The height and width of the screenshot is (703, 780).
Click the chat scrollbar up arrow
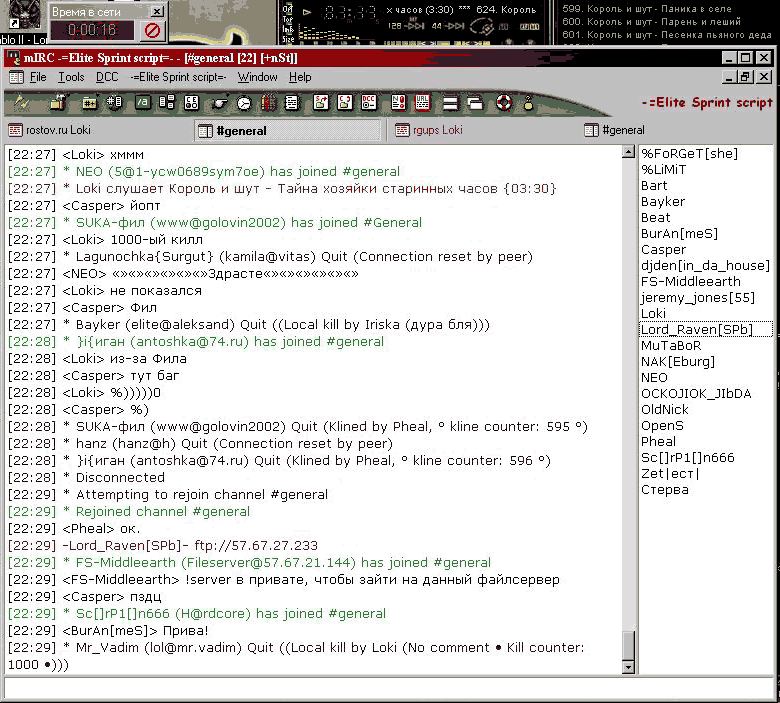(628, 152)
